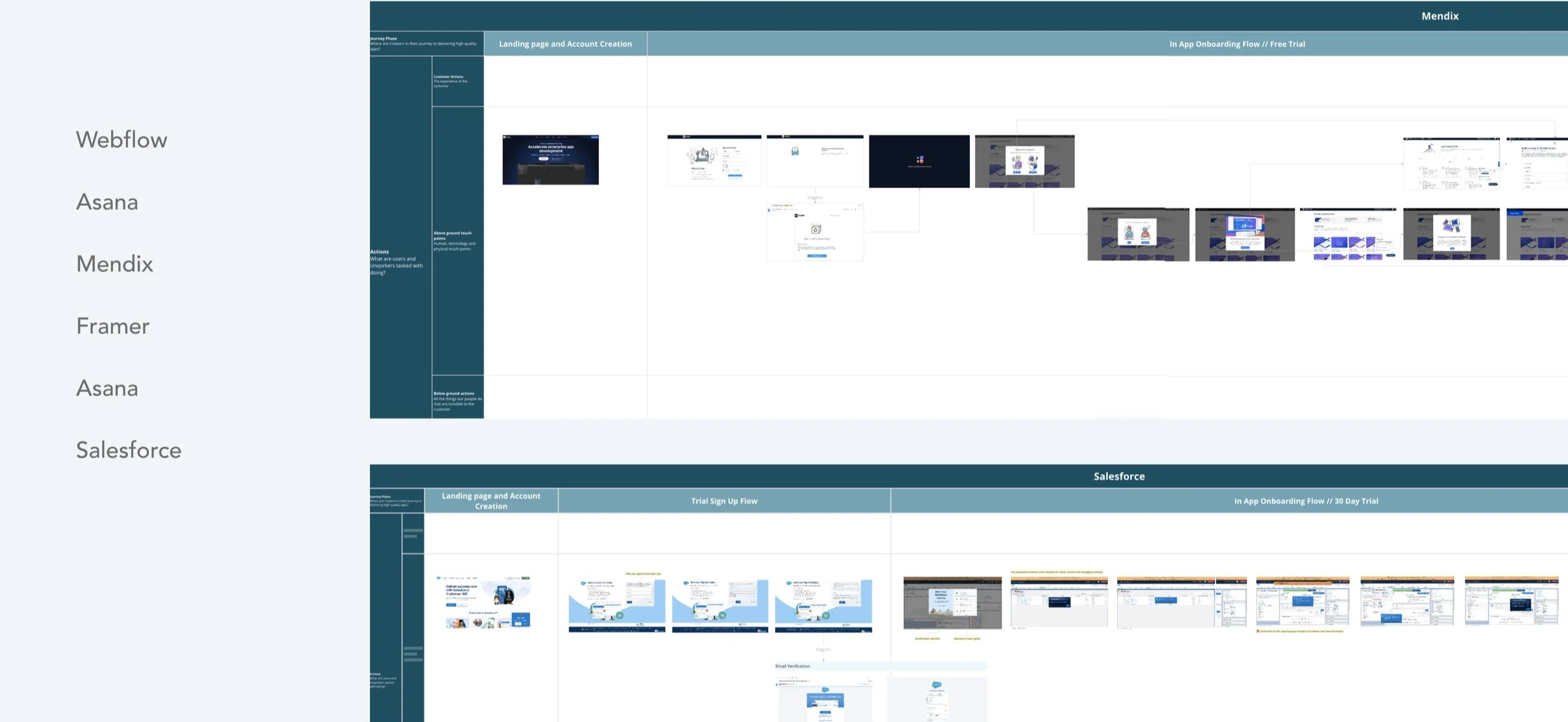Go to Salesforce in the left list
This screenshot has width=1568, height=722.
coord(129,450)
